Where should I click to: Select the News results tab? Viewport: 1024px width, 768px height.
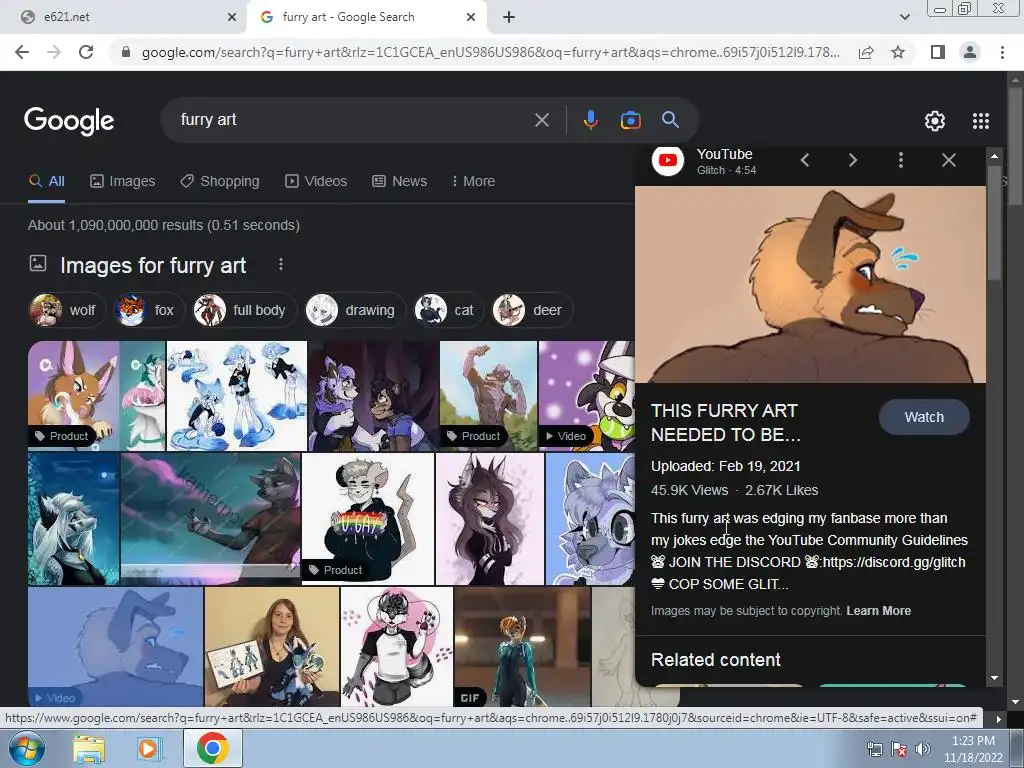click(400, 182)
